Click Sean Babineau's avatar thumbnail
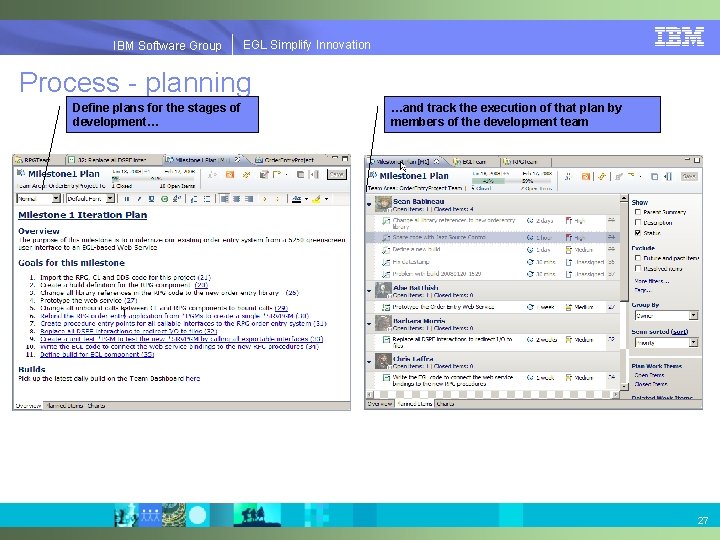Screen dimensions: 720x540 383,204
